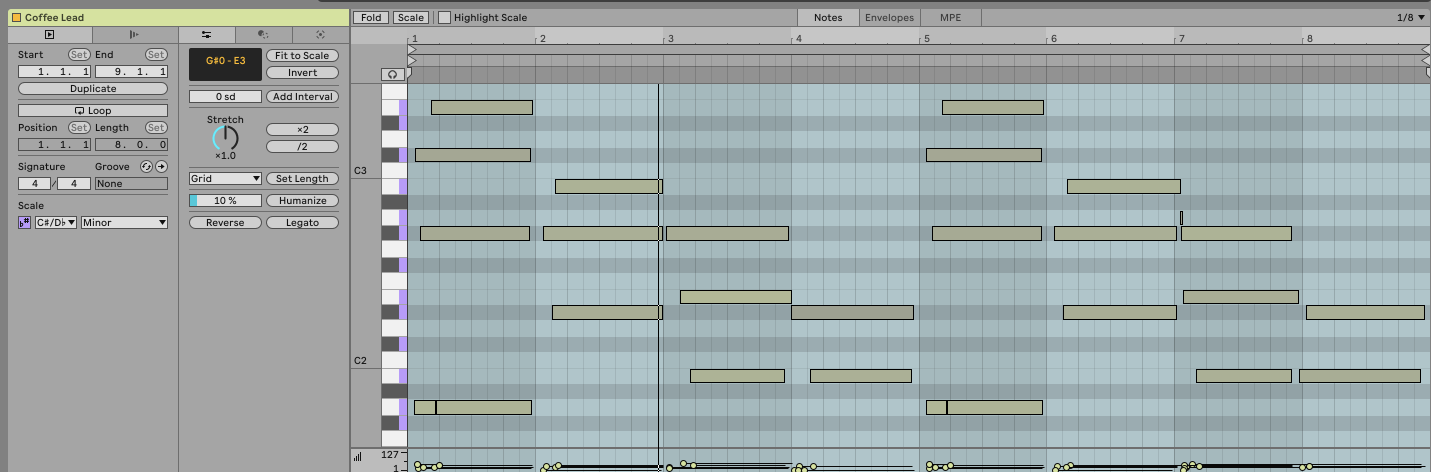Screen dimensions: 1431x472
Task: Click the Legato button
Action: click(302, 223)
